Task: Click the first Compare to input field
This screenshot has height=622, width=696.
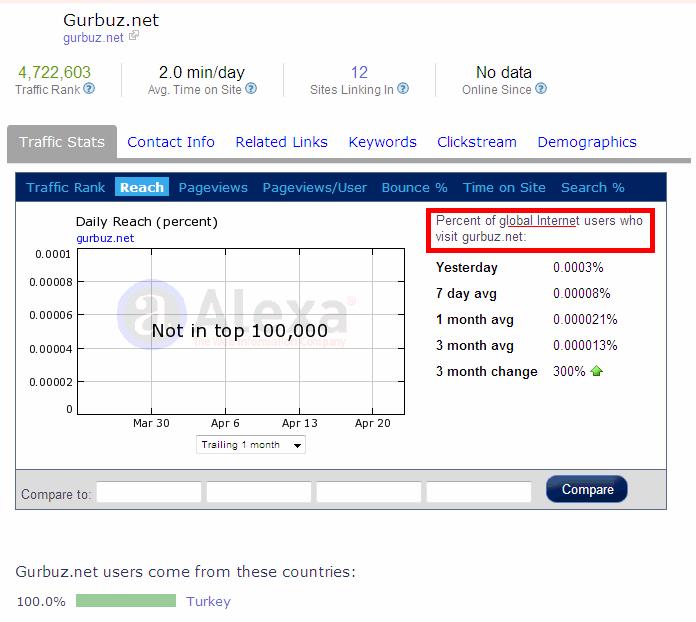Action: coord(149,492)
